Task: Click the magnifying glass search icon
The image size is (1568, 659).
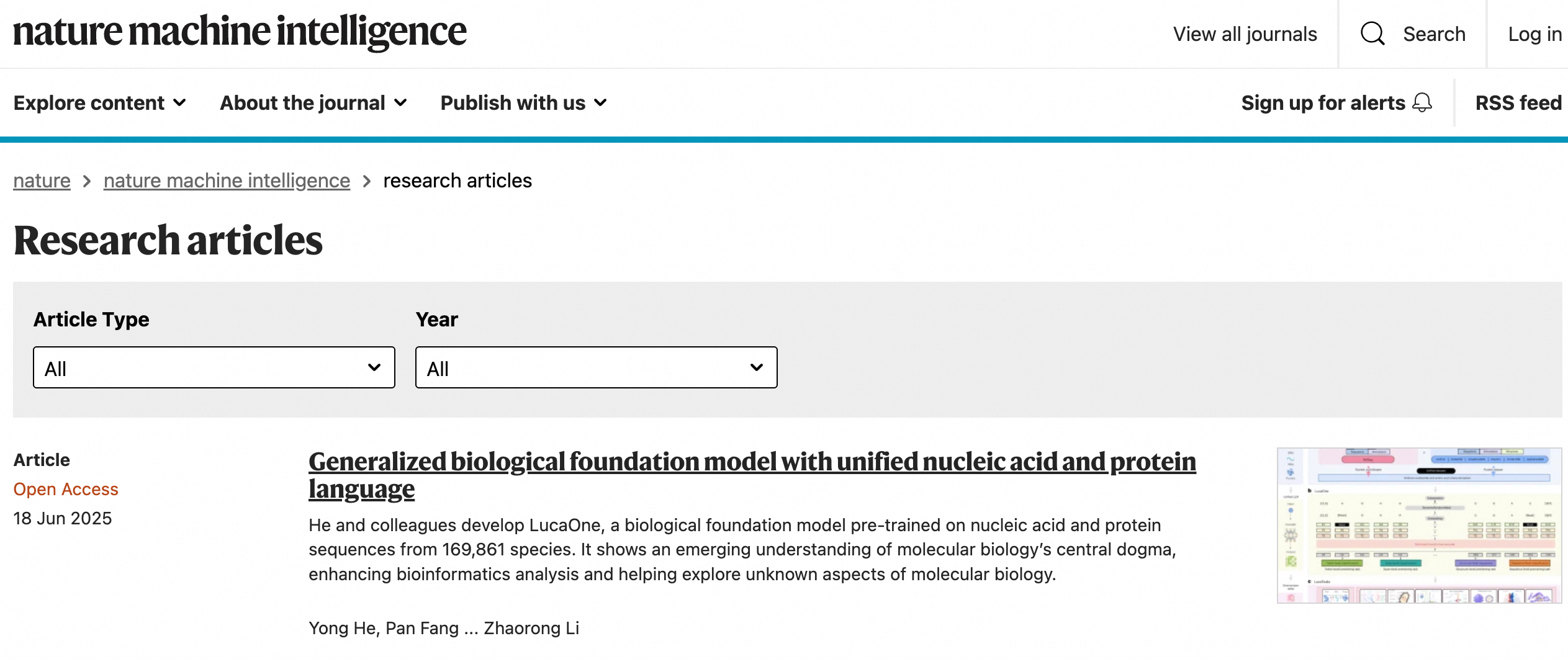Action: coord(1372,34)
